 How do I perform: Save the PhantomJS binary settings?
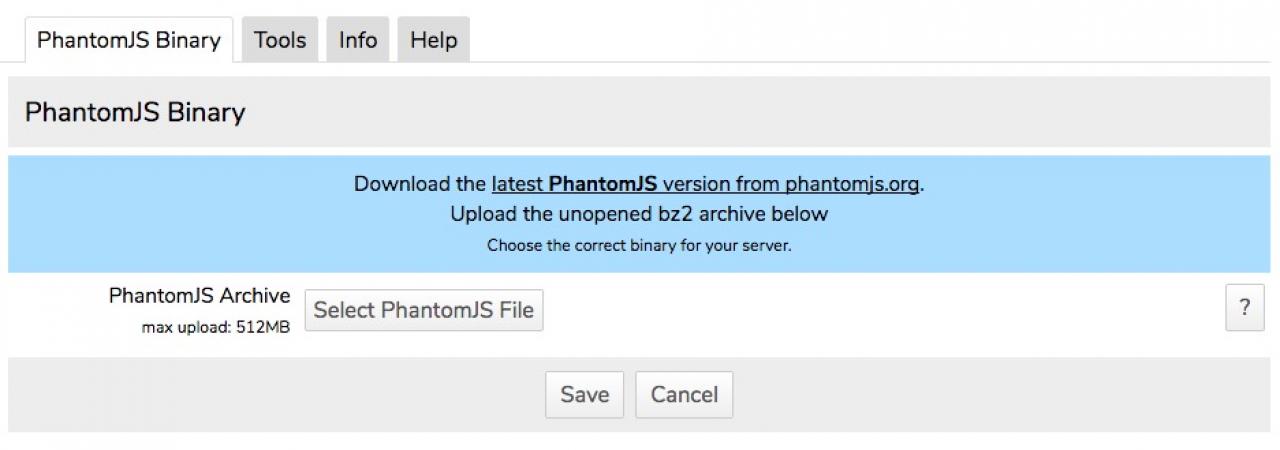584,394
